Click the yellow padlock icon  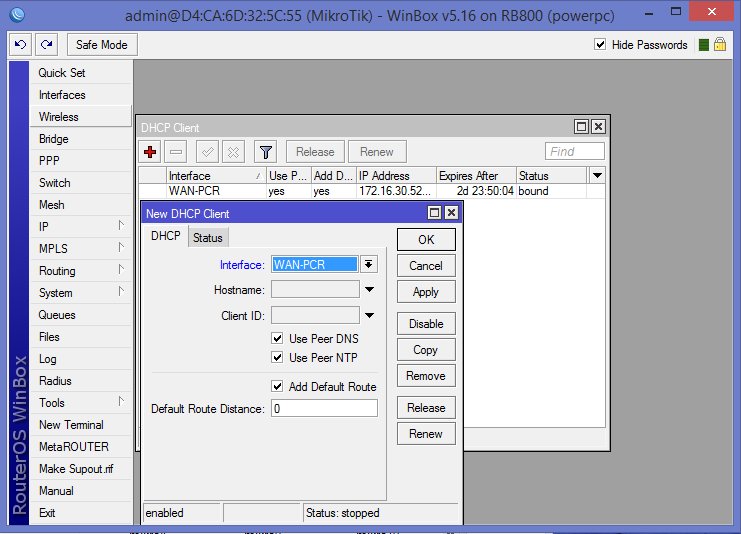(720, 44)
